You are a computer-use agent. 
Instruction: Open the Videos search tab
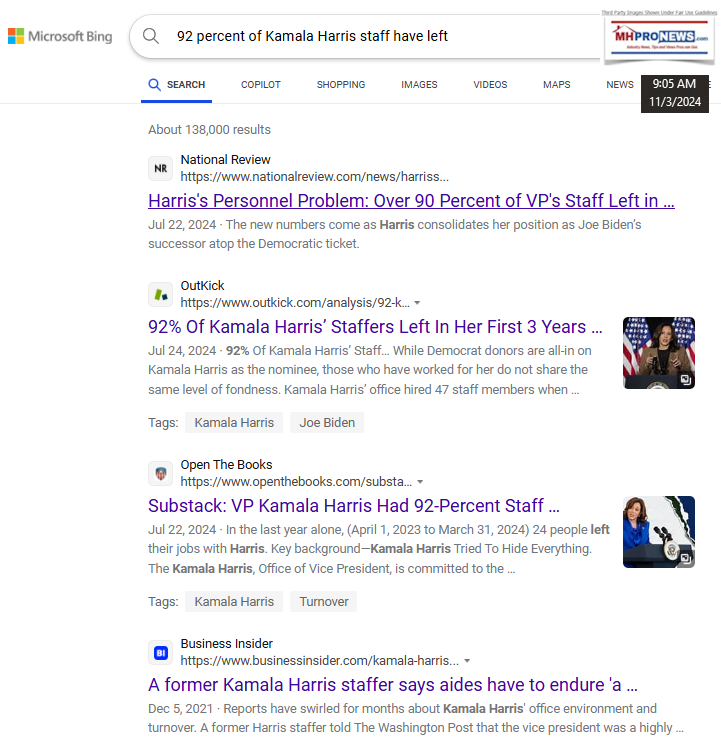pyautogui.click(x=490, y=85)
